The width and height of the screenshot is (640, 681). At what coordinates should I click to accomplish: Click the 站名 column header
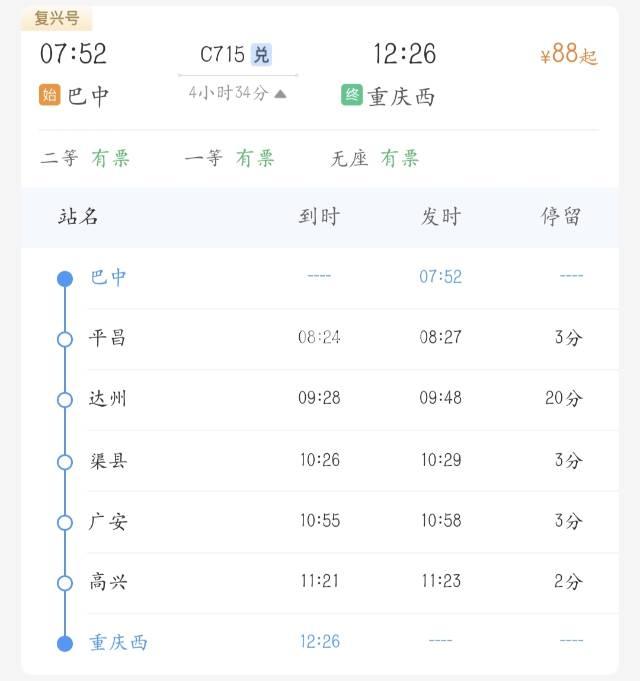tap(78, 217)
